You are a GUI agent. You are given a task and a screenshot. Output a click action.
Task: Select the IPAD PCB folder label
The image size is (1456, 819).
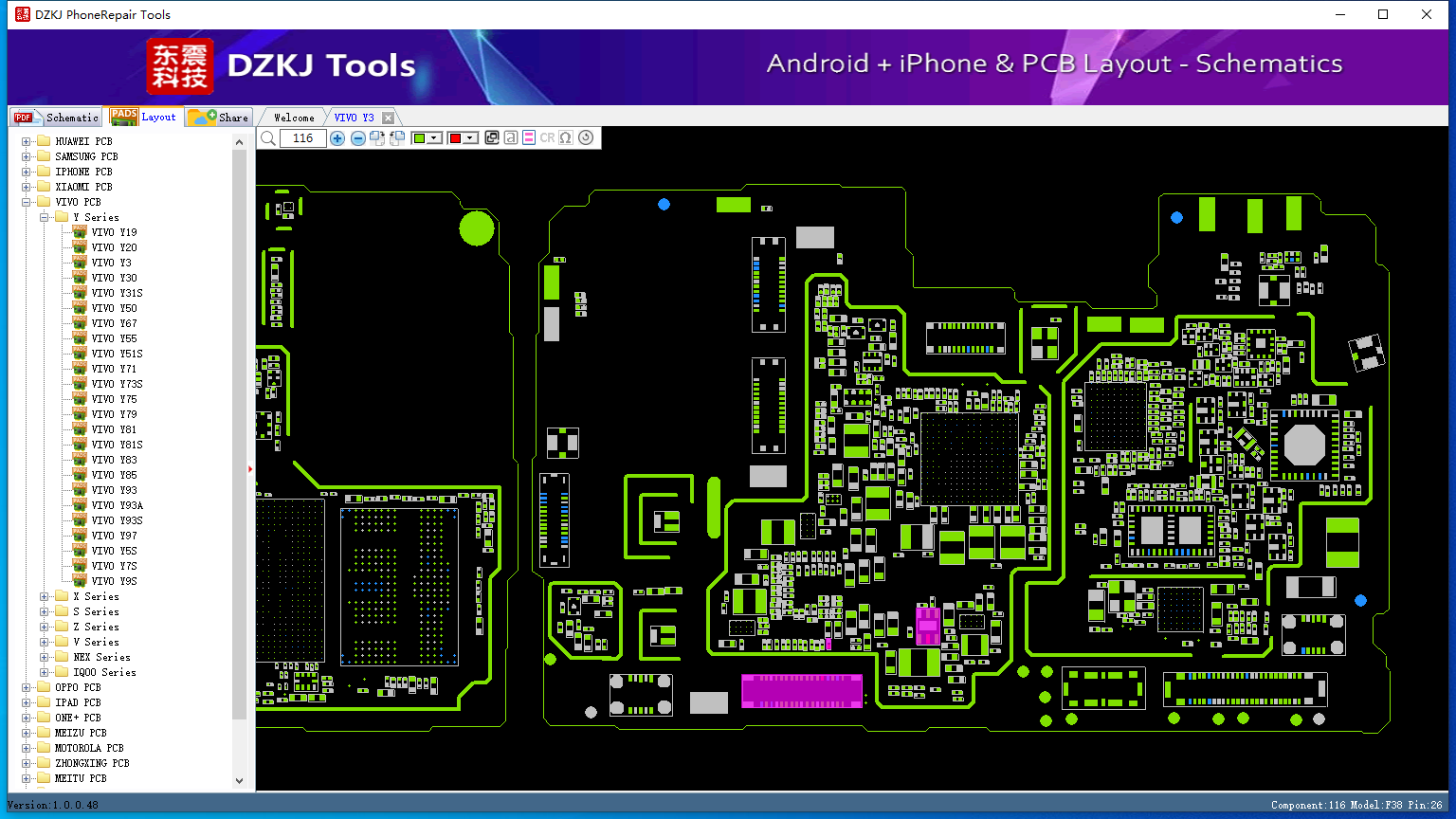pyautogui.click(x=78, y=702)
